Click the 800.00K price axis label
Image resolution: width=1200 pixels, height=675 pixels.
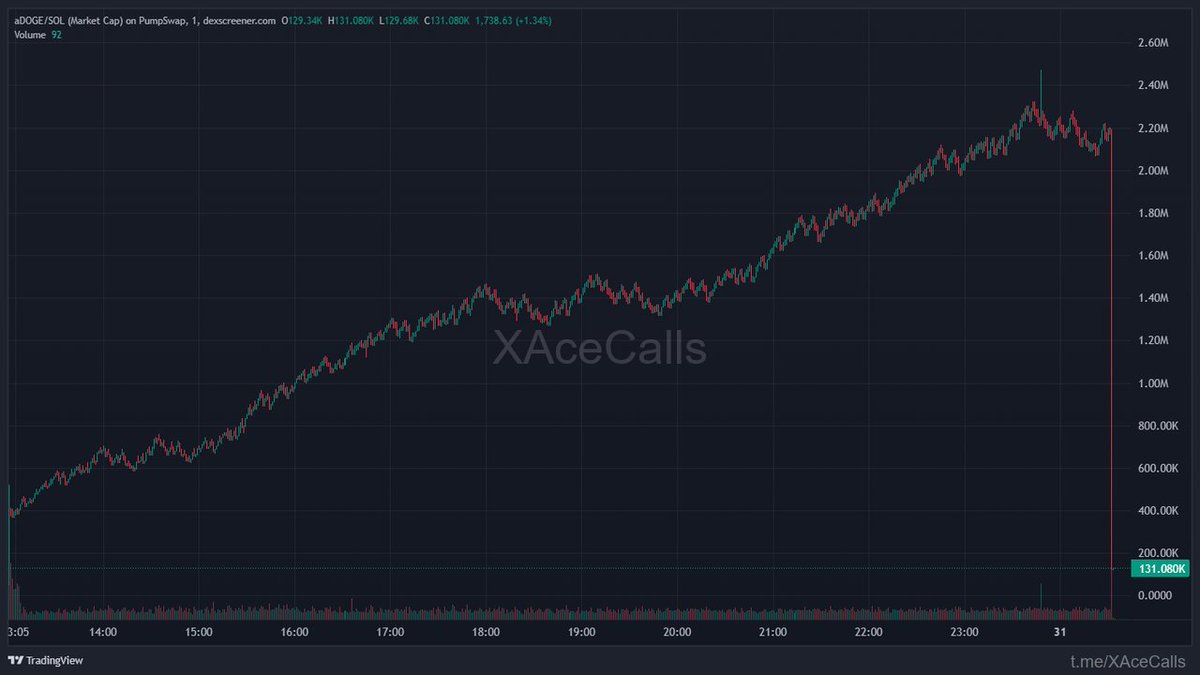pyautogui.click(x=1158, y=426)
